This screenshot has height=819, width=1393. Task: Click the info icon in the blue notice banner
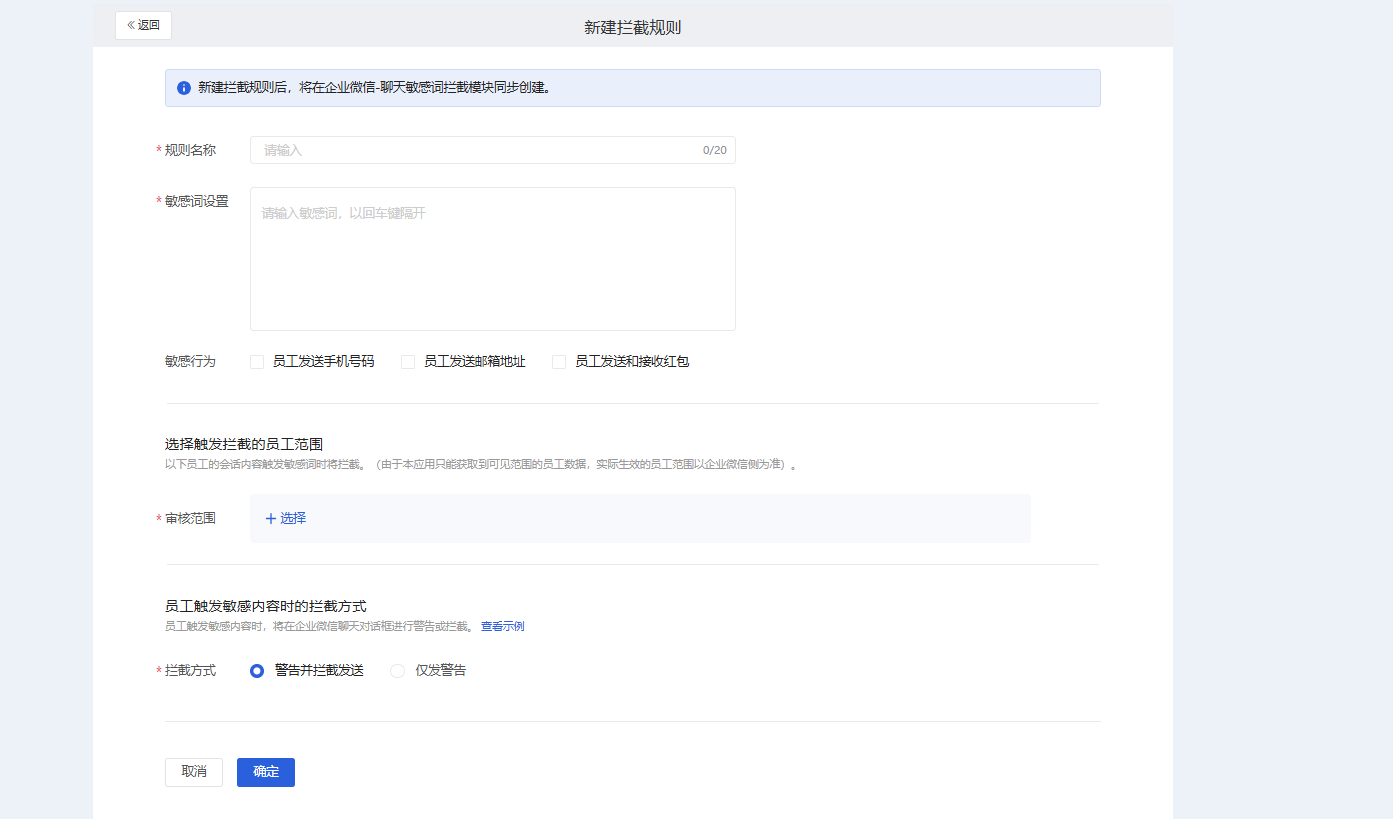(x=184, y=88)
